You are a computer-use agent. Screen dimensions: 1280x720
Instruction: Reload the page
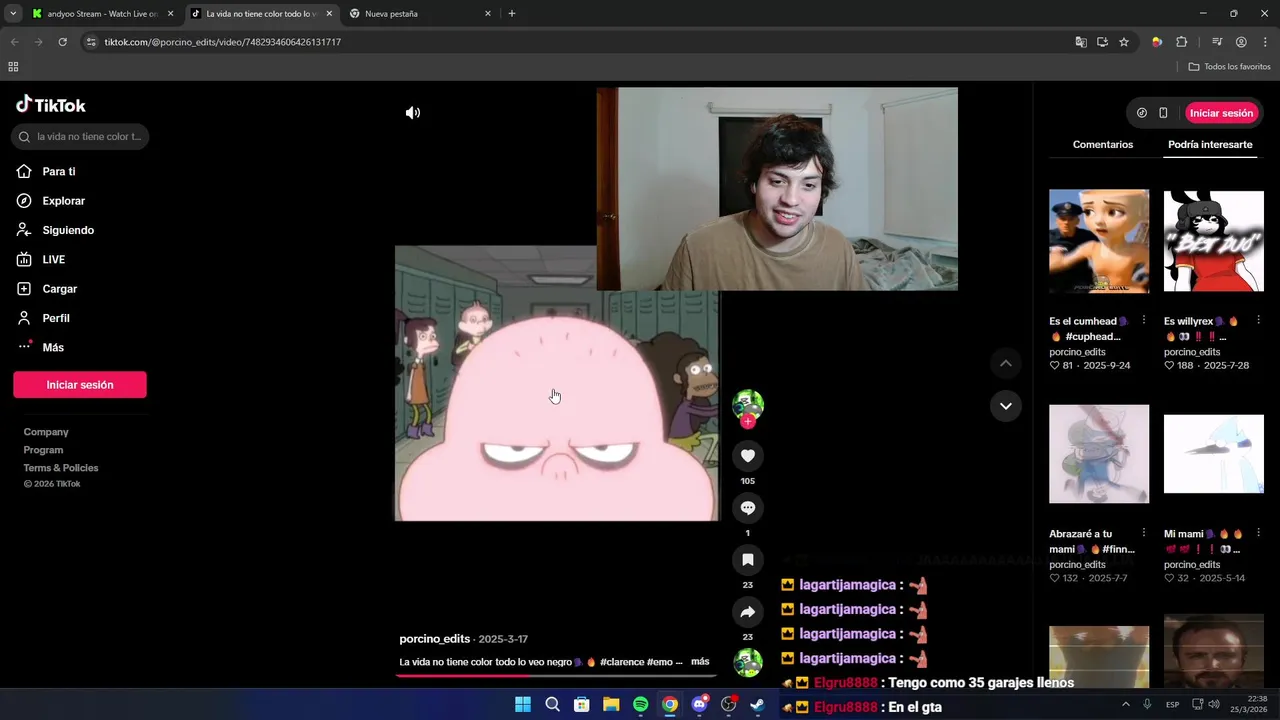[62, 42]
